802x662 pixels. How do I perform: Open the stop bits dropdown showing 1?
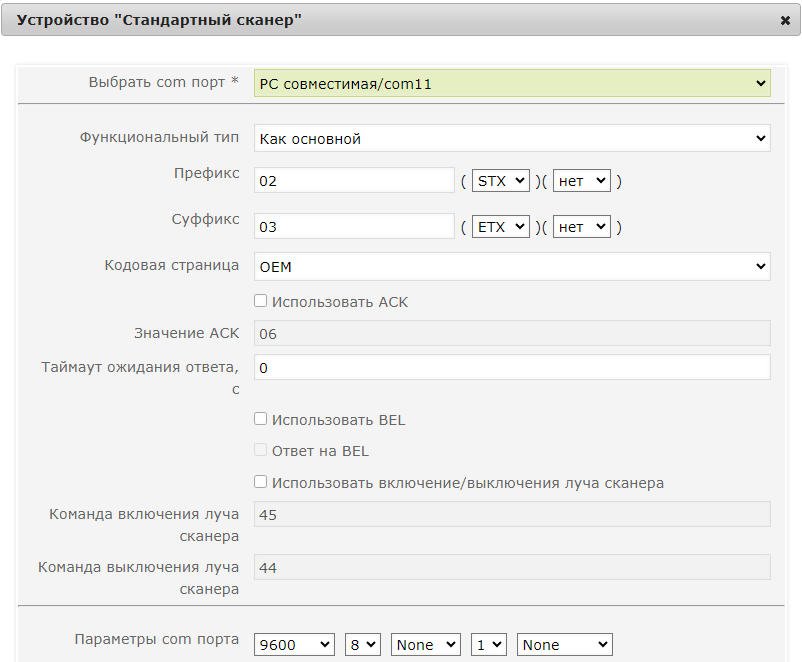[489, 645]
